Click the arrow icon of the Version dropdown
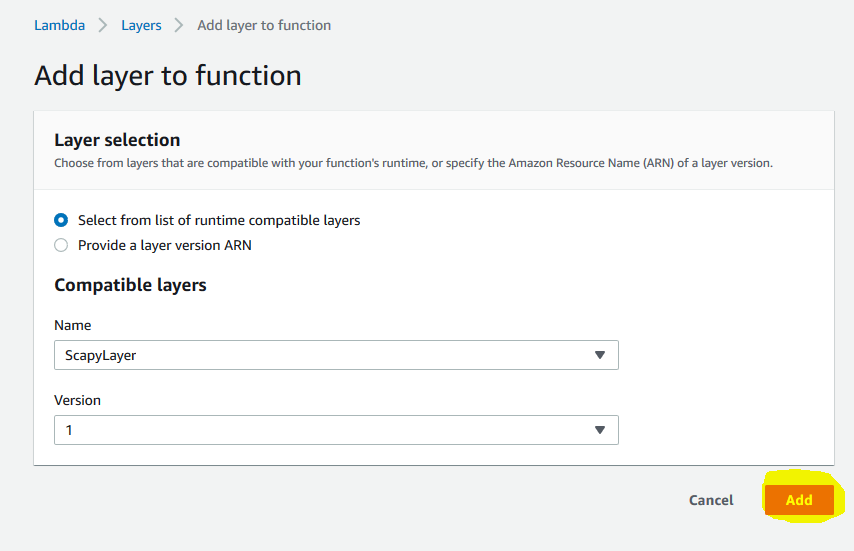 click(600, 430)
